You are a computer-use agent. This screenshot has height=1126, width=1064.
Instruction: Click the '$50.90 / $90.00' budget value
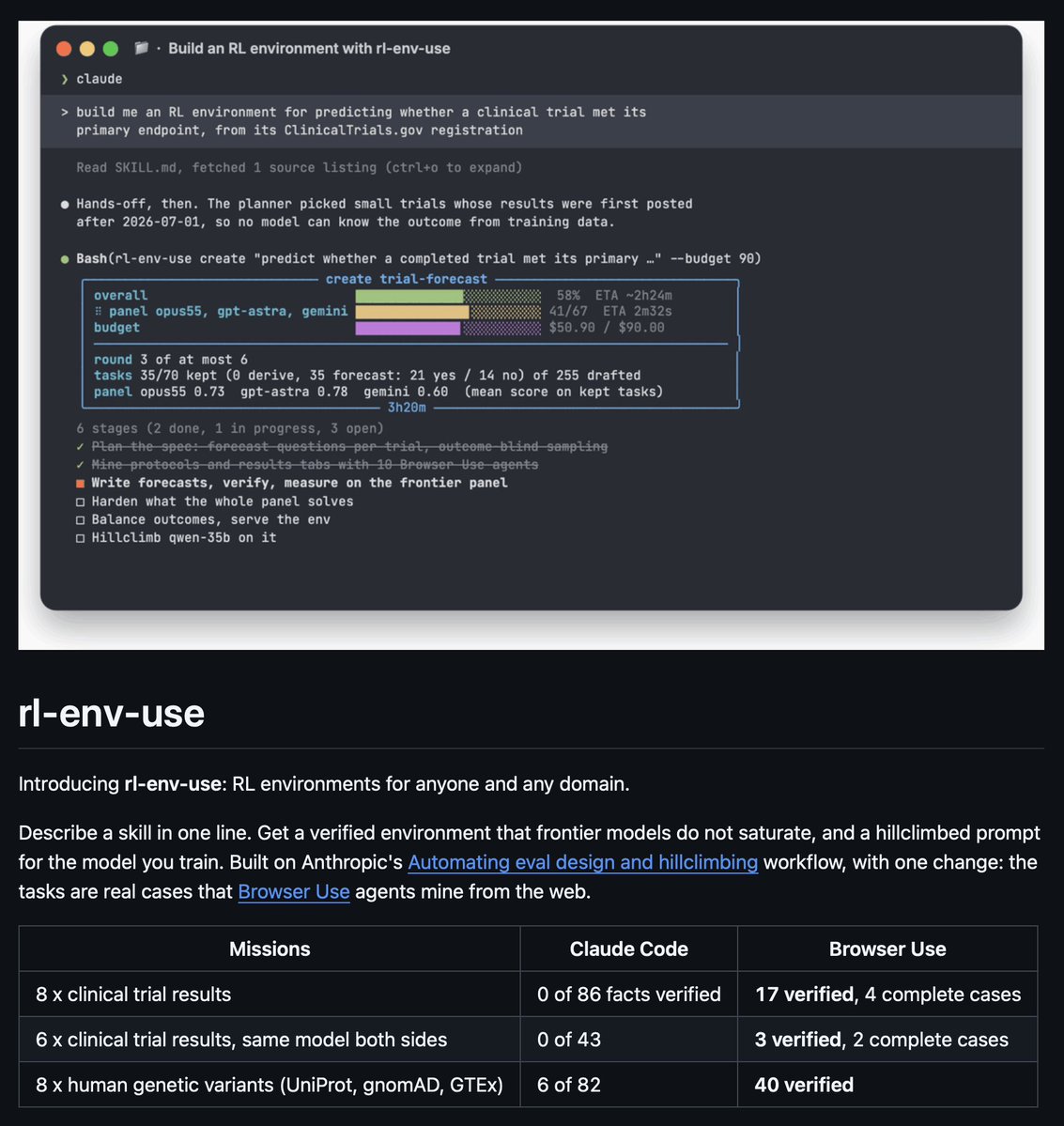tap(607, 328)
